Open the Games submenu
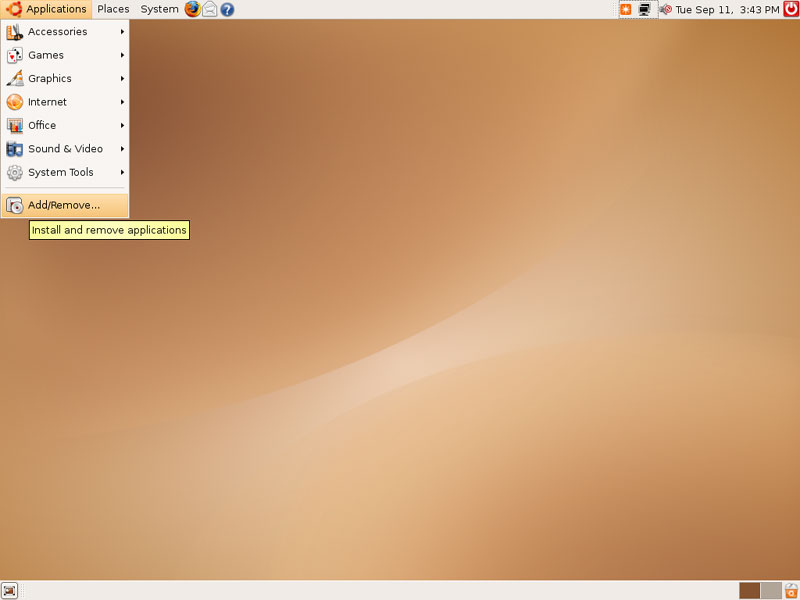The width and height of the screenshot is (800, 600). pos(65,55)
